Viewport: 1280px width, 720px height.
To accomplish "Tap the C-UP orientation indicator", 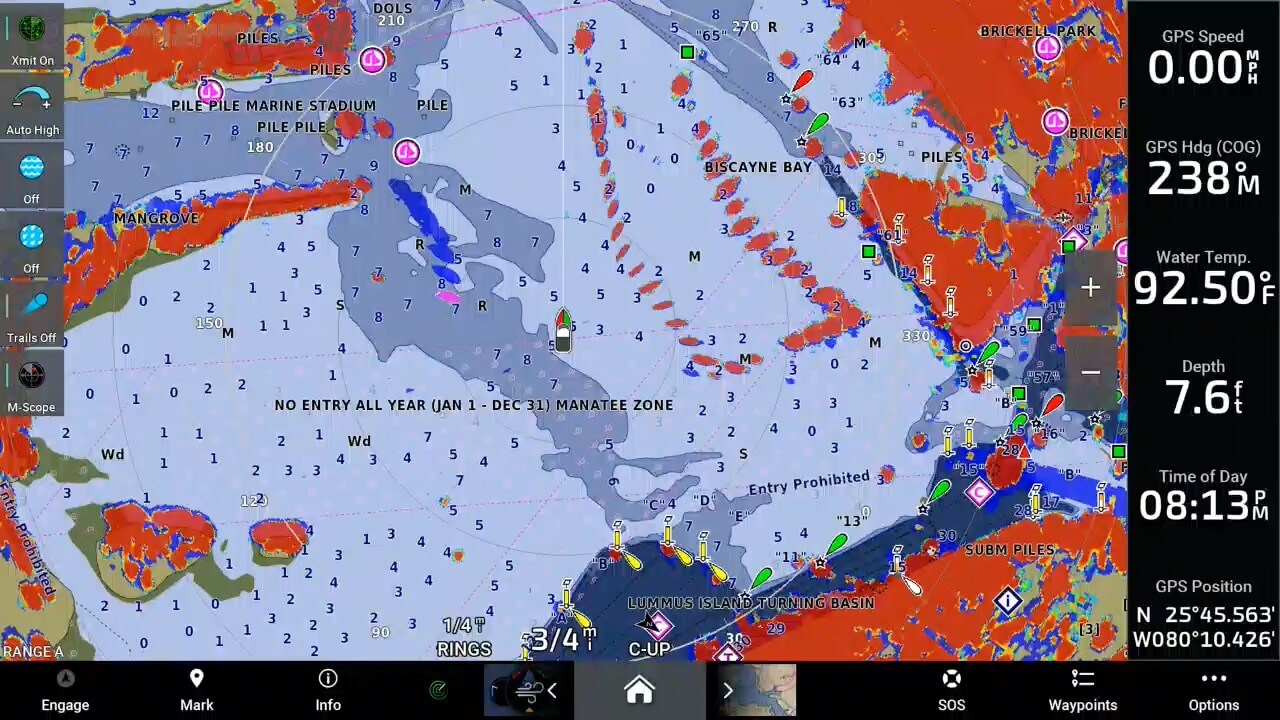I will pyautogui.click(x=649, y=649).
